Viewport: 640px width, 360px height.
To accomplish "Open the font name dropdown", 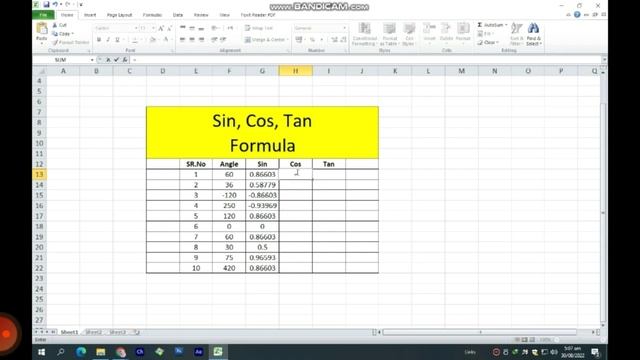I will click(136, 28).
